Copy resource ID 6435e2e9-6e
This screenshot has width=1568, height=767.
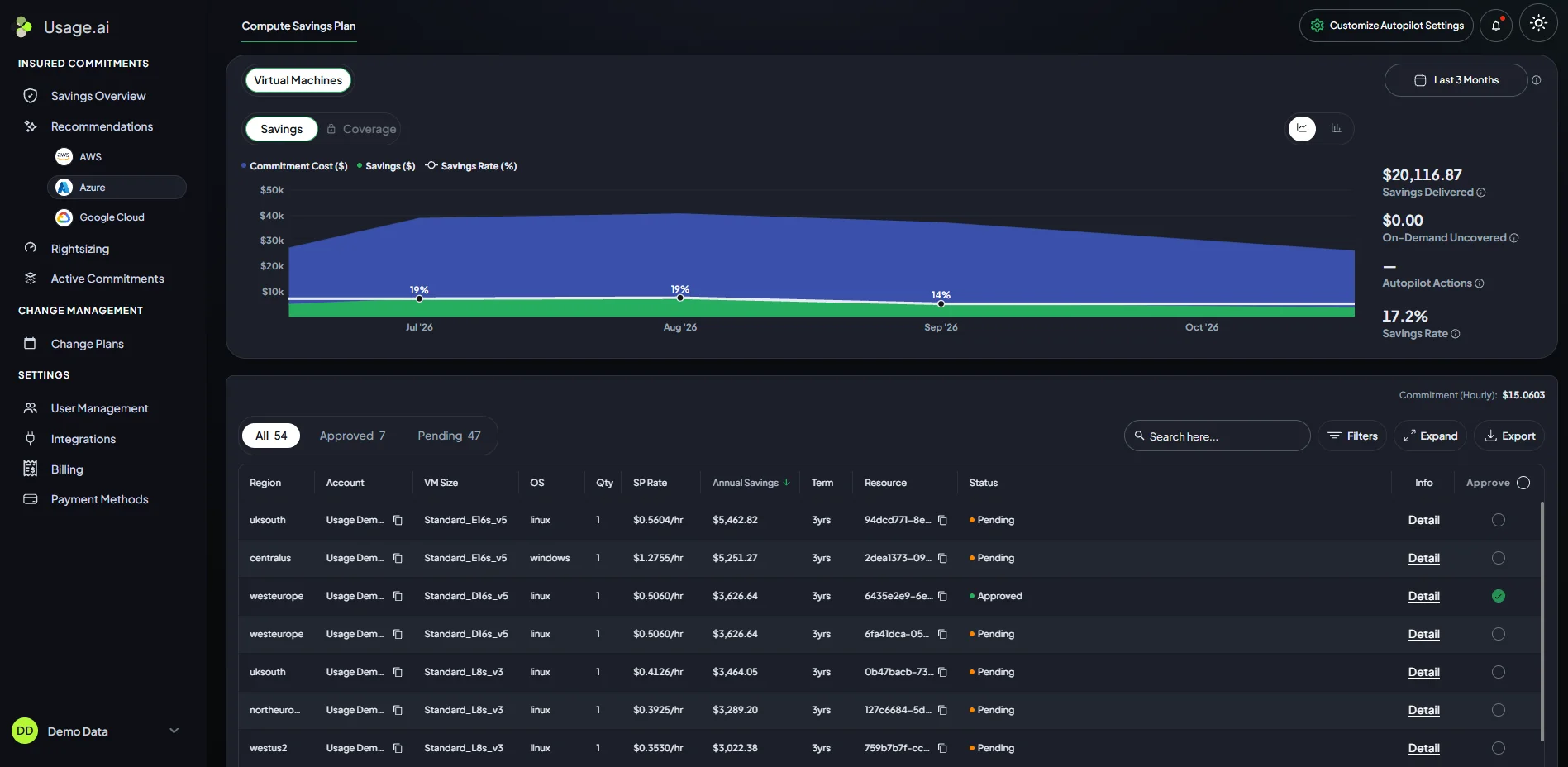point(942,596)
